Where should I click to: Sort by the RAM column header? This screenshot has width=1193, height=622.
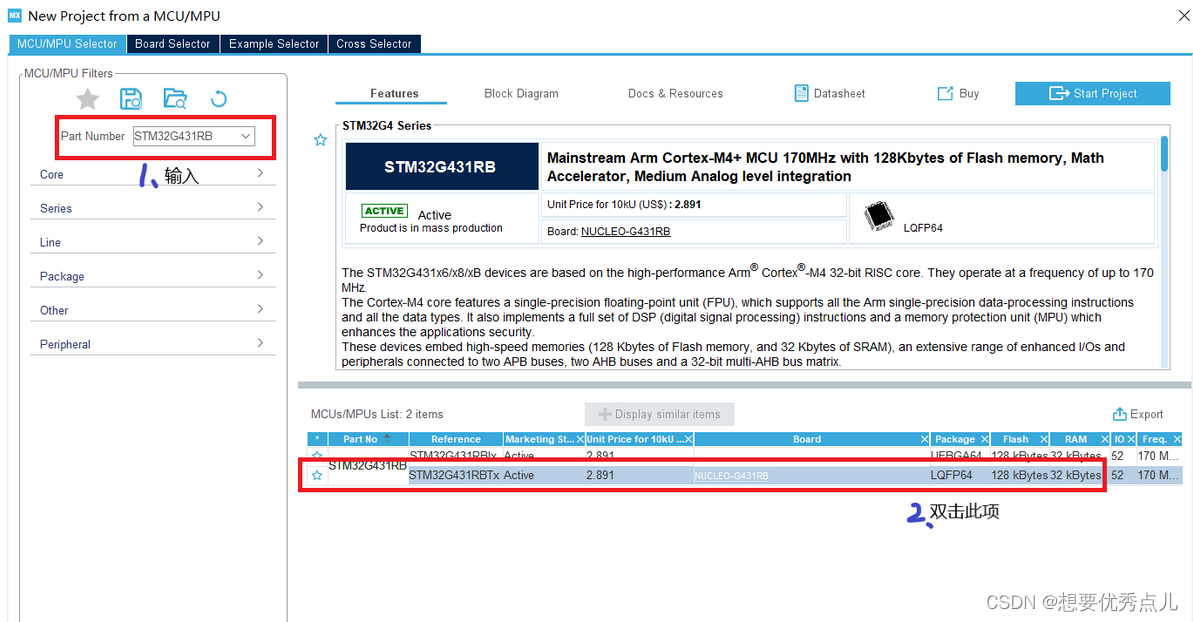pos(1075,440)
